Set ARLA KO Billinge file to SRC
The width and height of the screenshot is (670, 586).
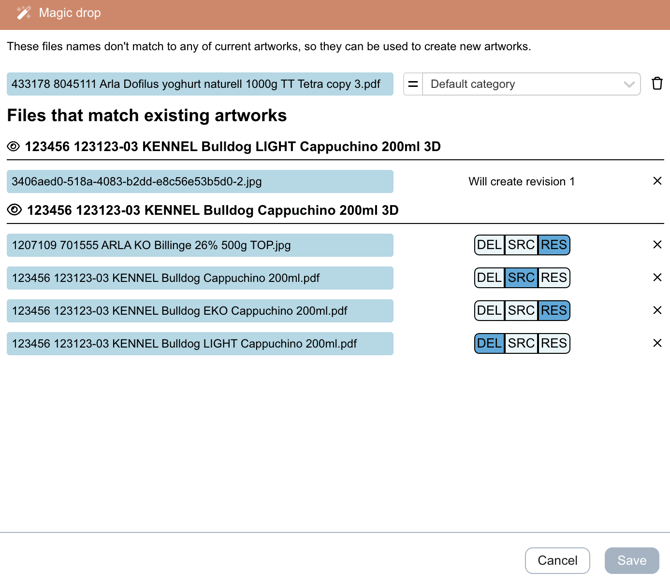coord(521,245)
